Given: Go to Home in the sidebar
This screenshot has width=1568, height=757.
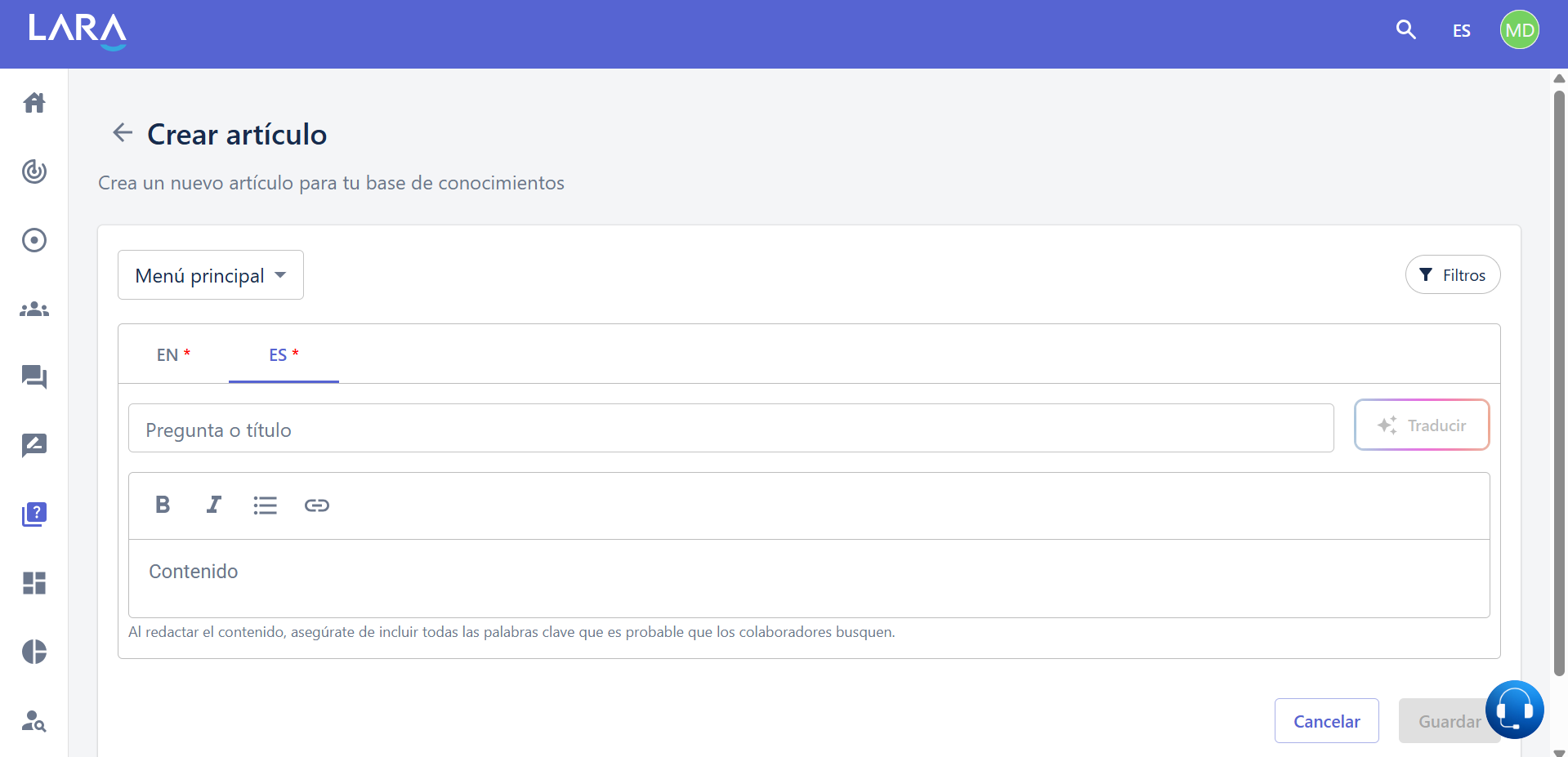Looking at the screenshot, I should [34, 103].
